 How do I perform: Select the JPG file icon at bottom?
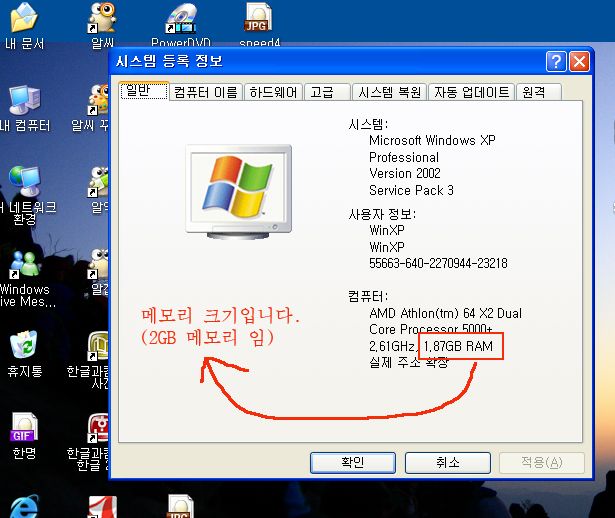point(180,507)
